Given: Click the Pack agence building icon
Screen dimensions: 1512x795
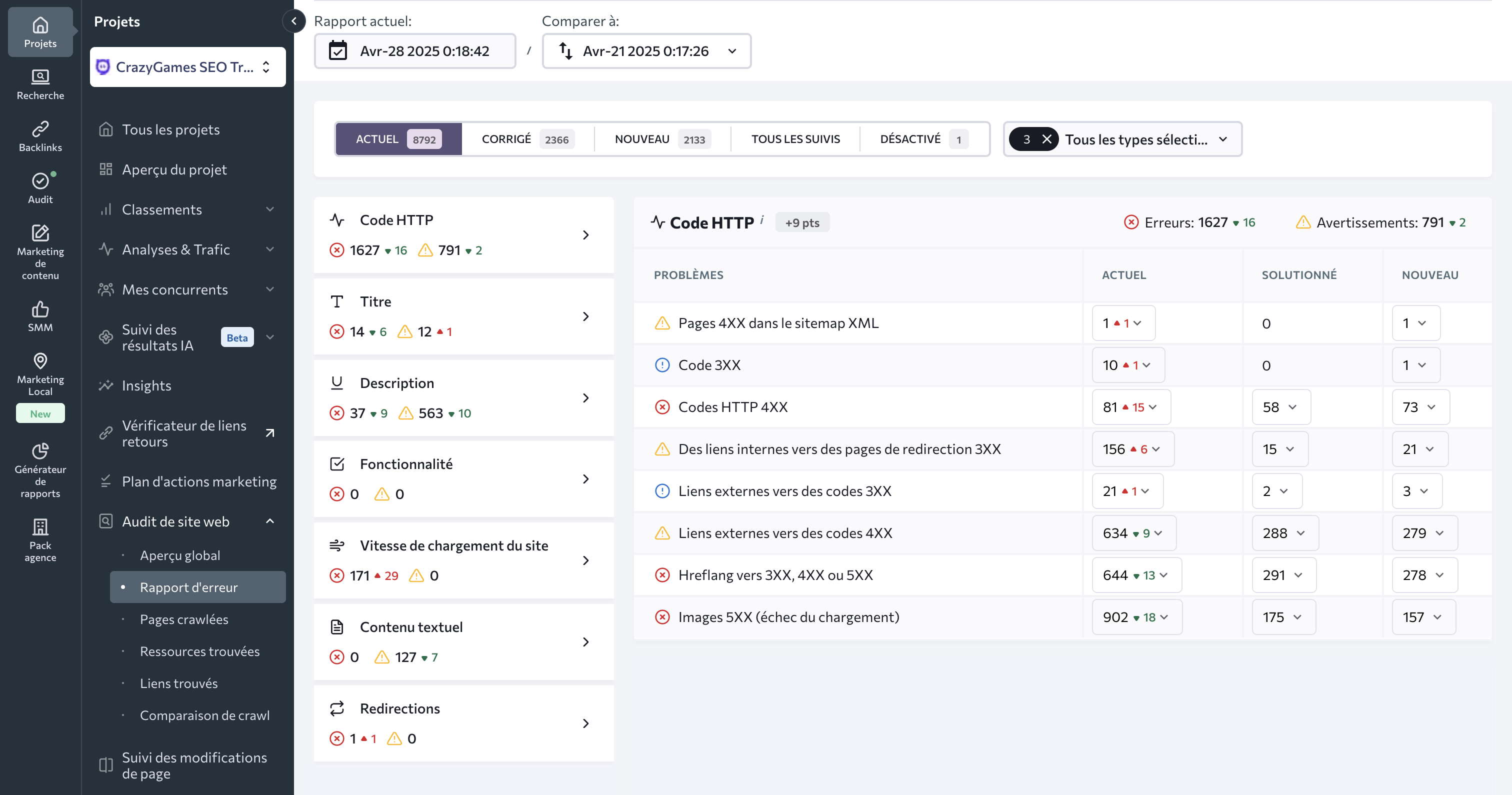Looking at the screenshot, I should pos(40,526).
